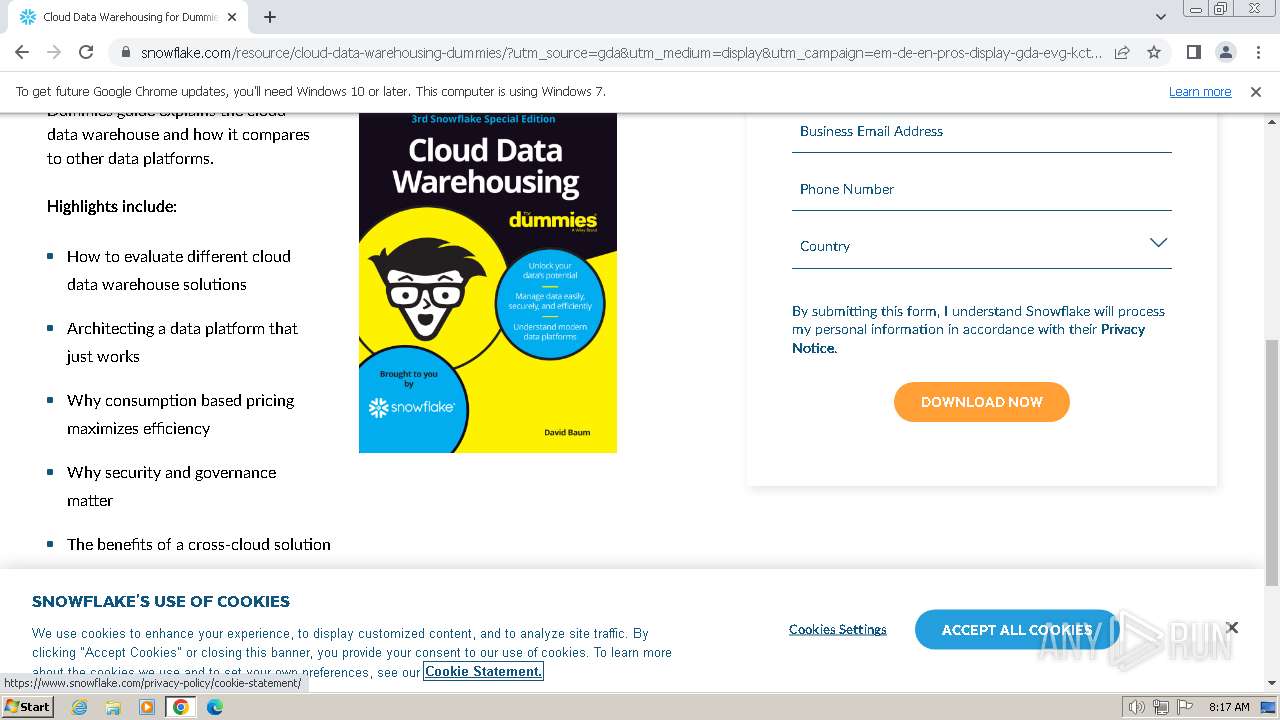
Task: Click the browser back arrow
Action: [x=22, y=52]
